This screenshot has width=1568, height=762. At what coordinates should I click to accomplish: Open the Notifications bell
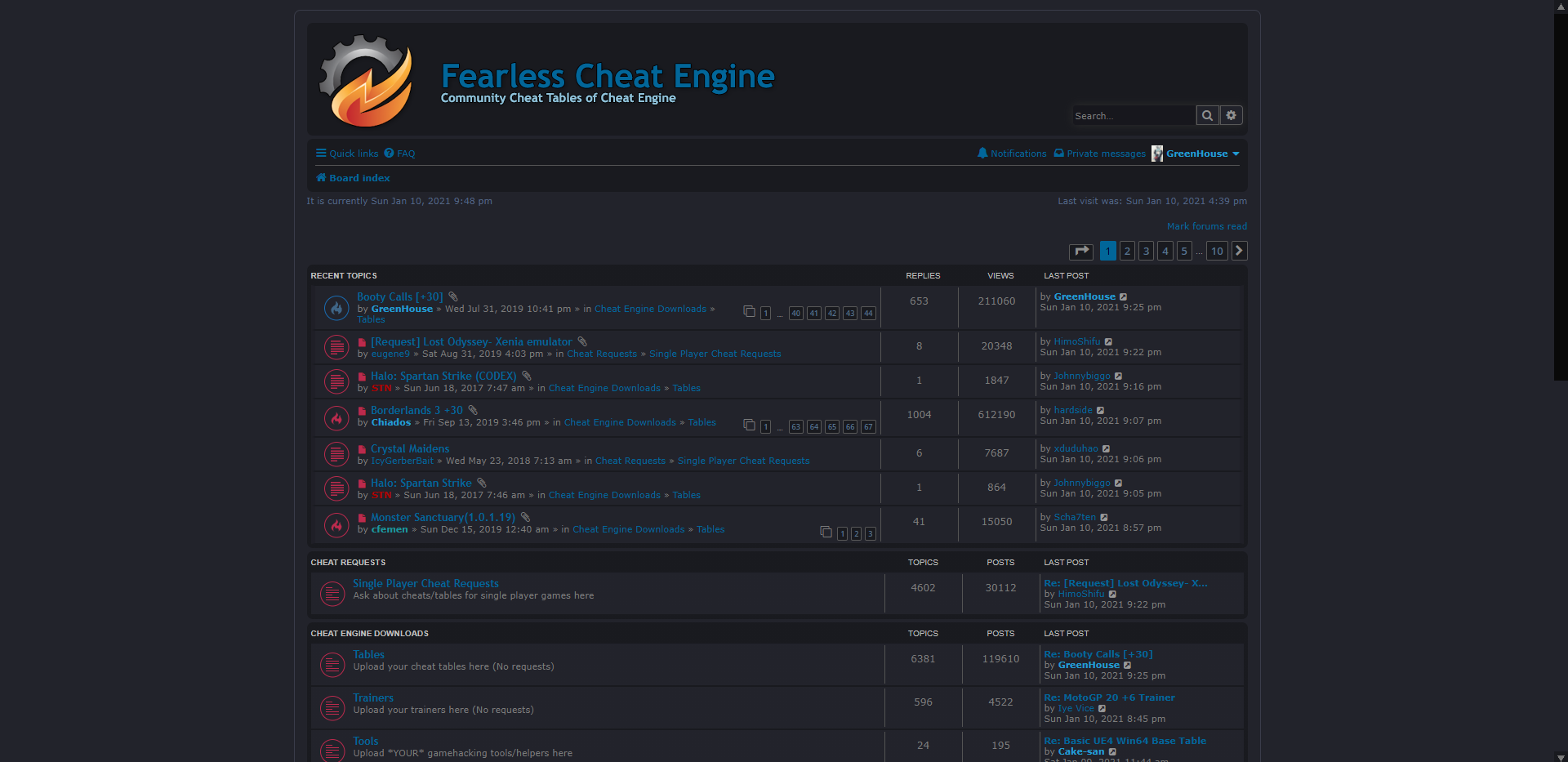[x=1012, y=154]
